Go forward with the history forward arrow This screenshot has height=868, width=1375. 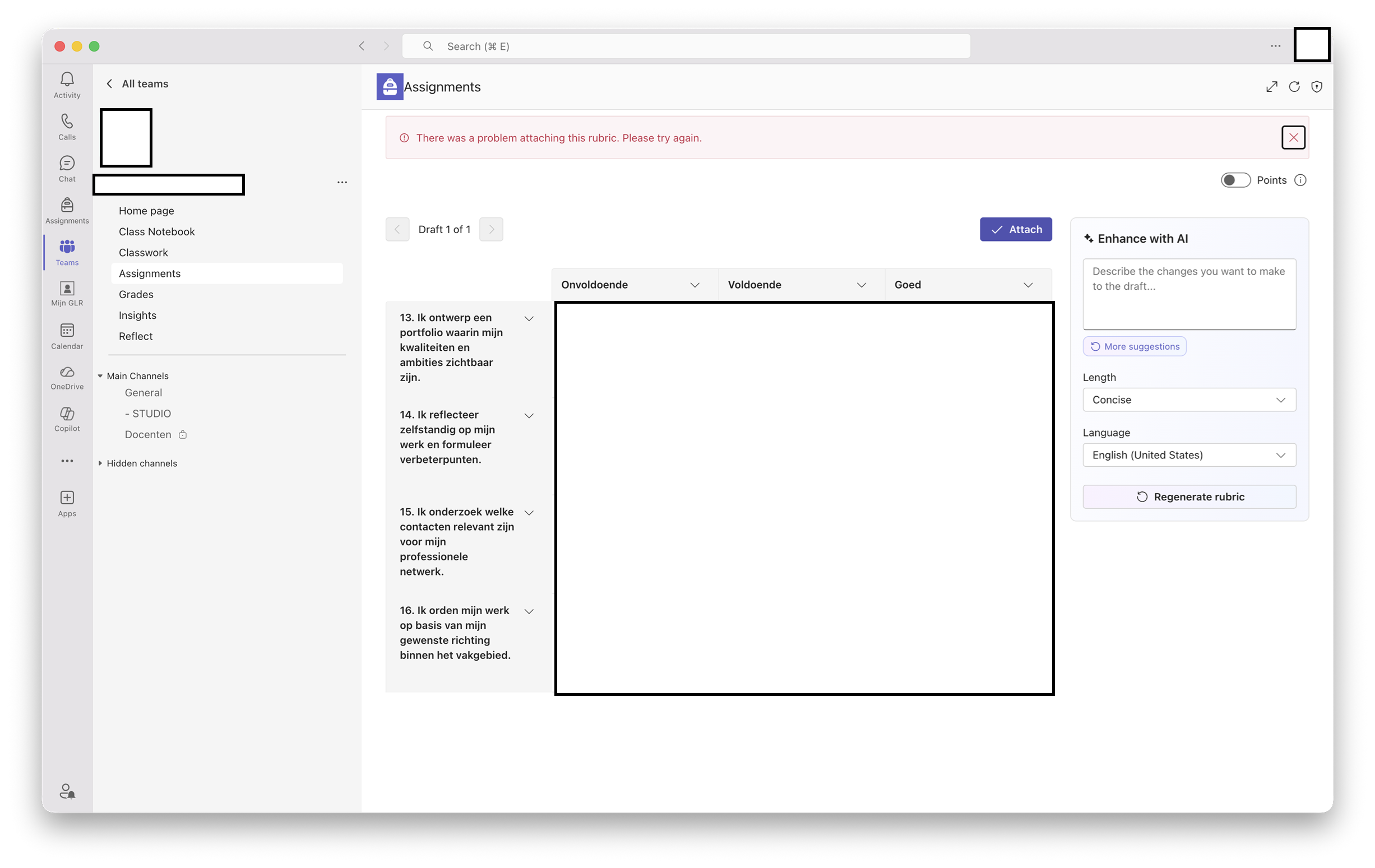pos(386,46)
